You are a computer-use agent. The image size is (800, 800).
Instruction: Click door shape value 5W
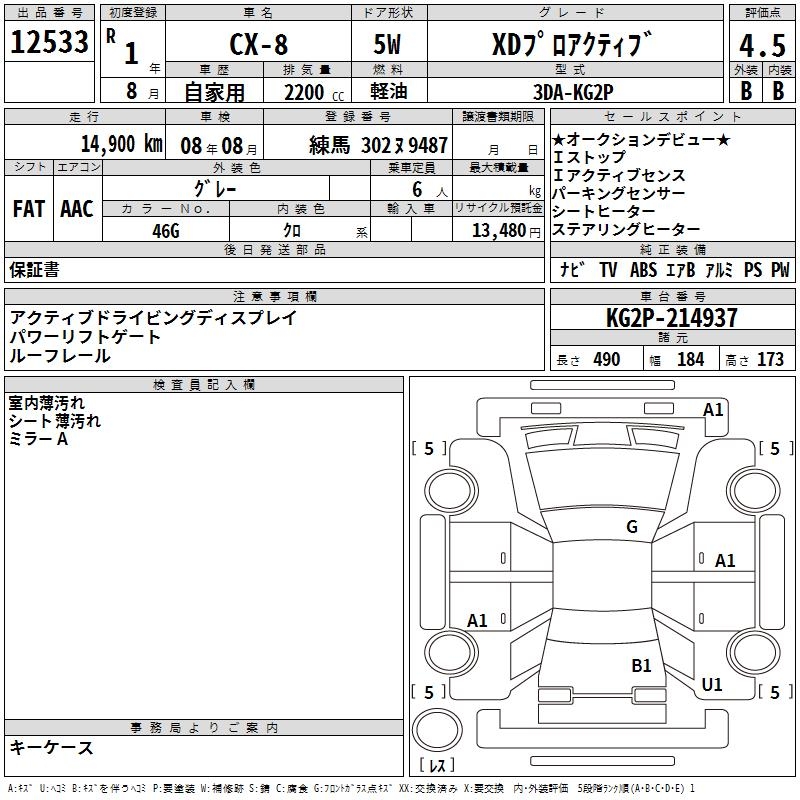click(387, 44)
